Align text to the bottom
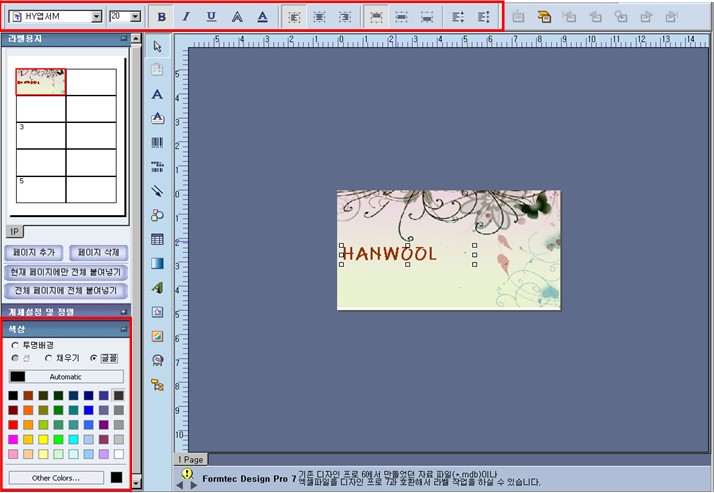Image resolution: width=714 pixels, height=493 pixels. click(x=427, y=17)
